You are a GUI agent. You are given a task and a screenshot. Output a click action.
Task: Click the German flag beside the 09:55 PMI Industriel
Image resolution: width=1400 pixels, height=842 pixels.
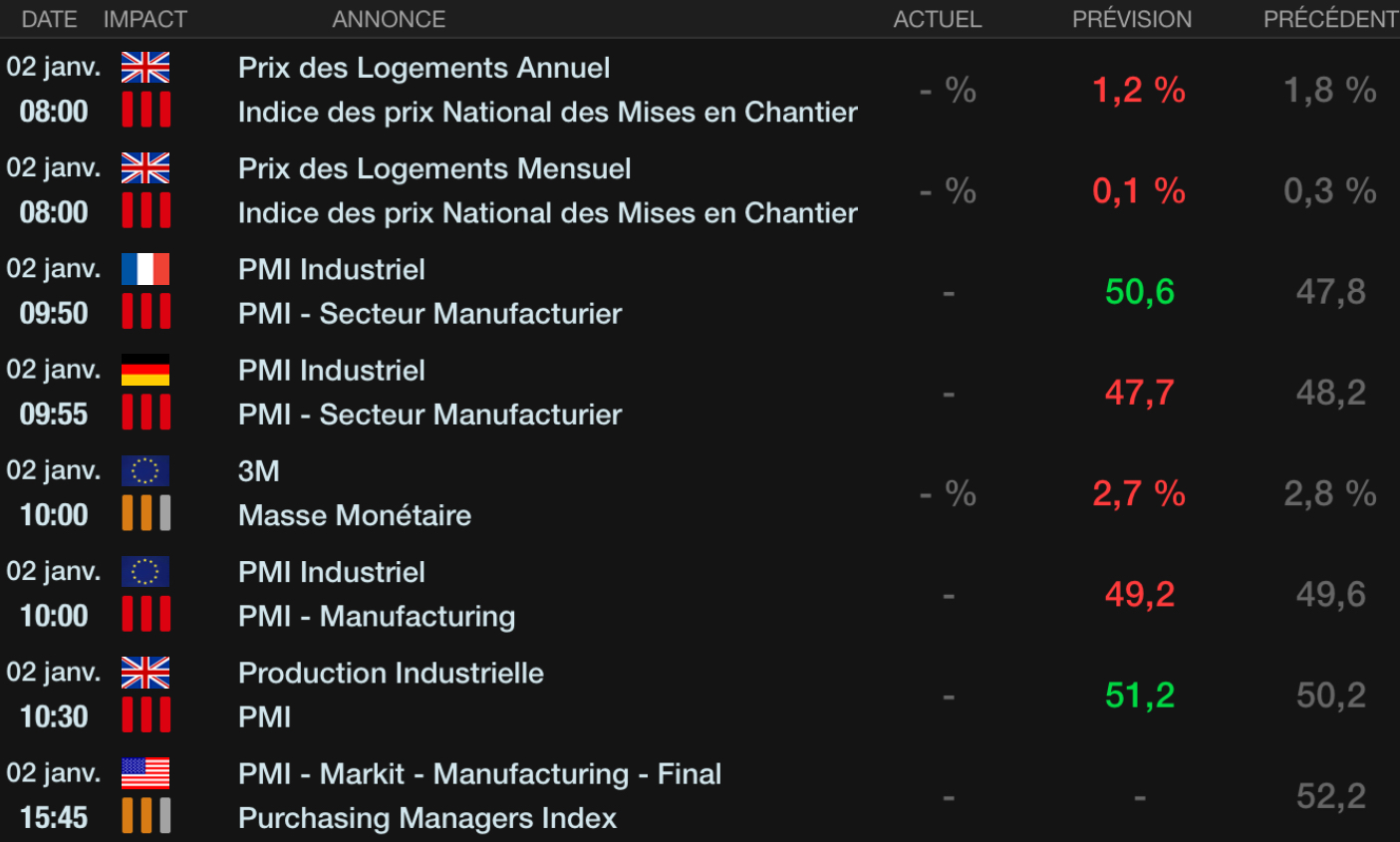pos(145,370)
